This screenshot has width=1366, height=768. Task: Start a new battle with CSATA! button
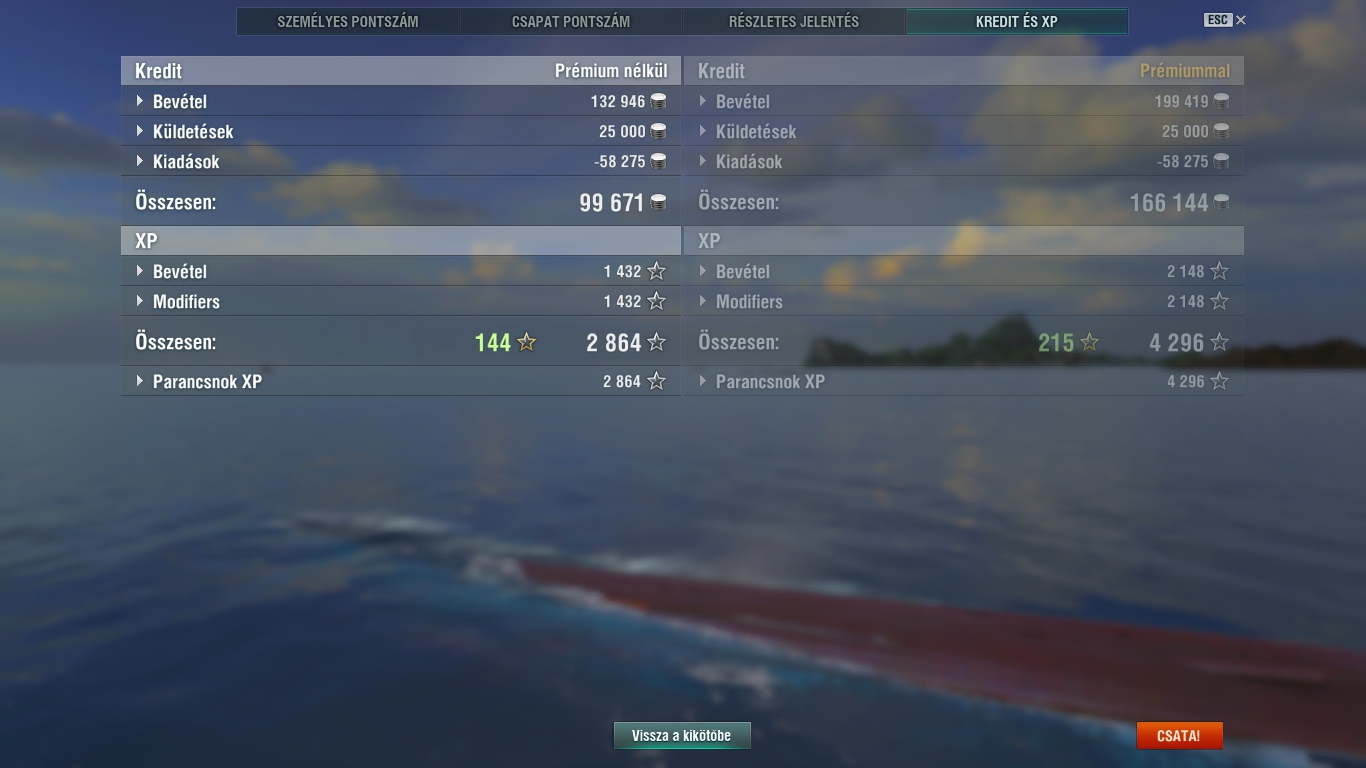point(1179,736)
